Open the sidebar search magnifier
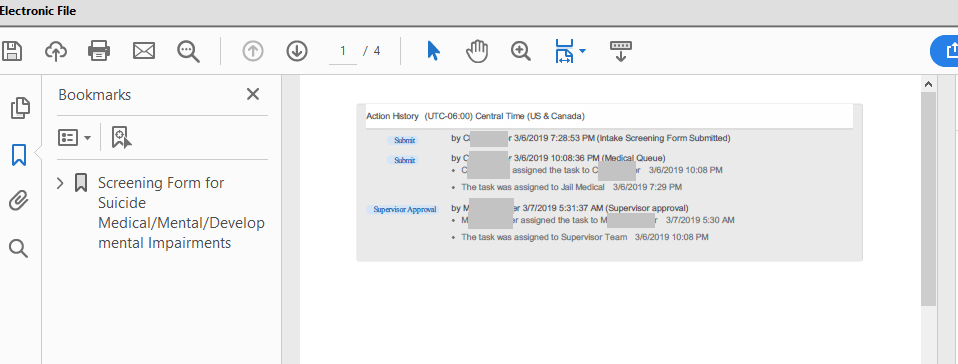This screenshot has width=958, height=364. pyautogui.click(x=18, y=249)
